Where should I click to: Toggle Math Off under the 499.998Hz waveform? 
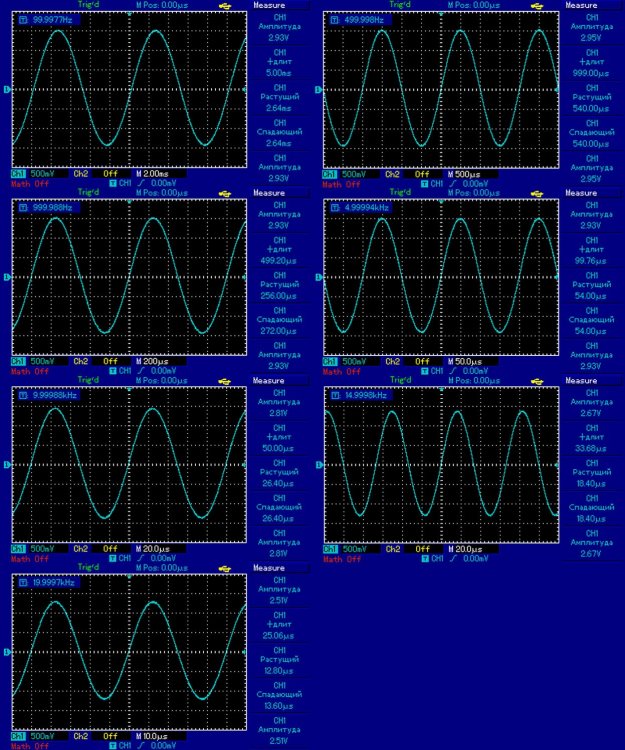pyautogui.click(x=341, y=183)
